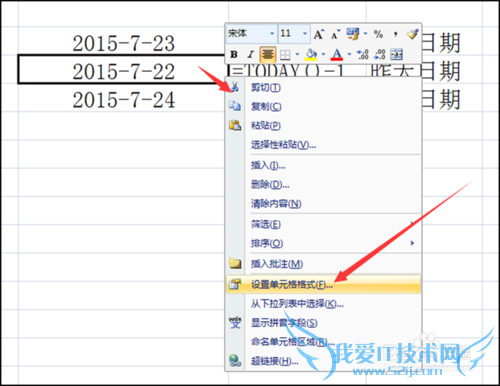This screenshot has width=500, height=386.
Task: Click the phonetic field wén icon
Action: [235, 322]
